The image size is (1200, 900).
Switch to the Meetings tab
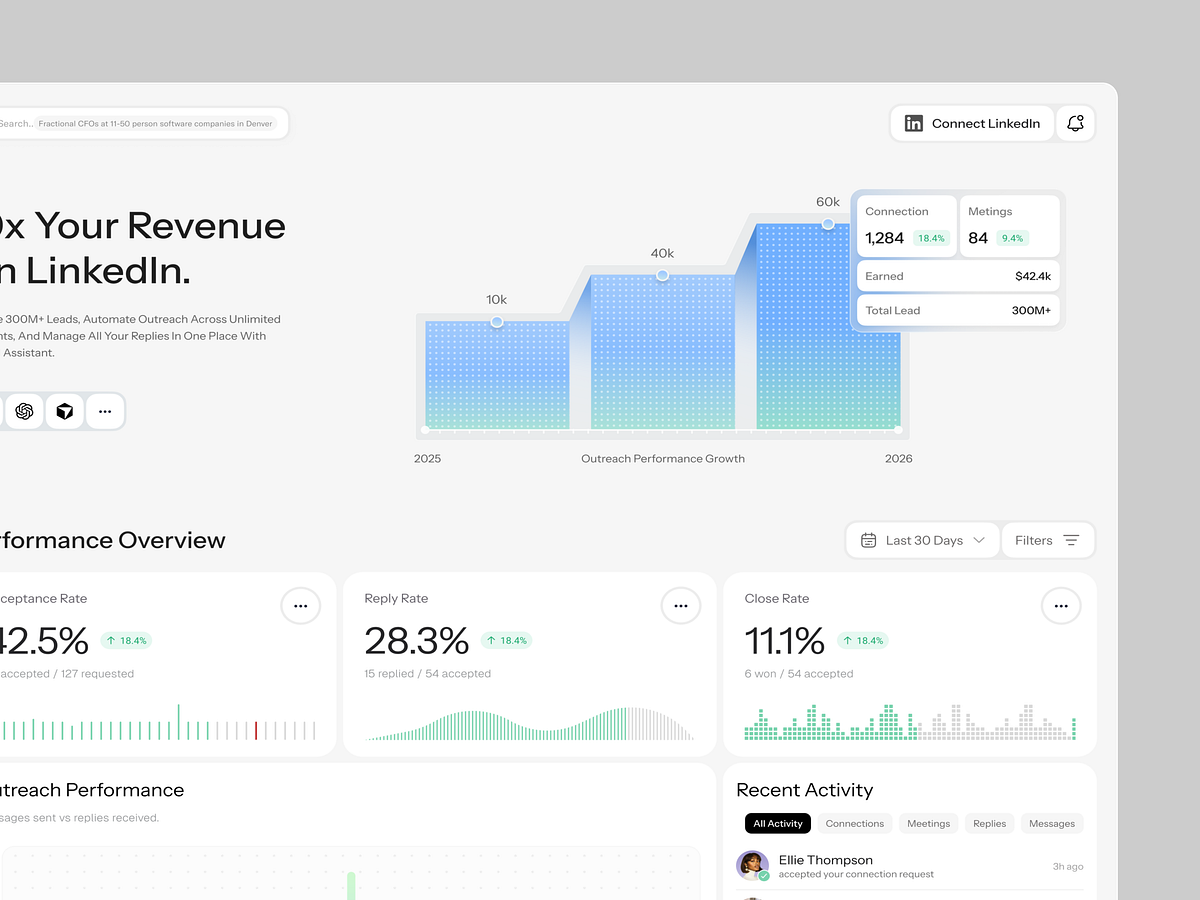point(929,823)
